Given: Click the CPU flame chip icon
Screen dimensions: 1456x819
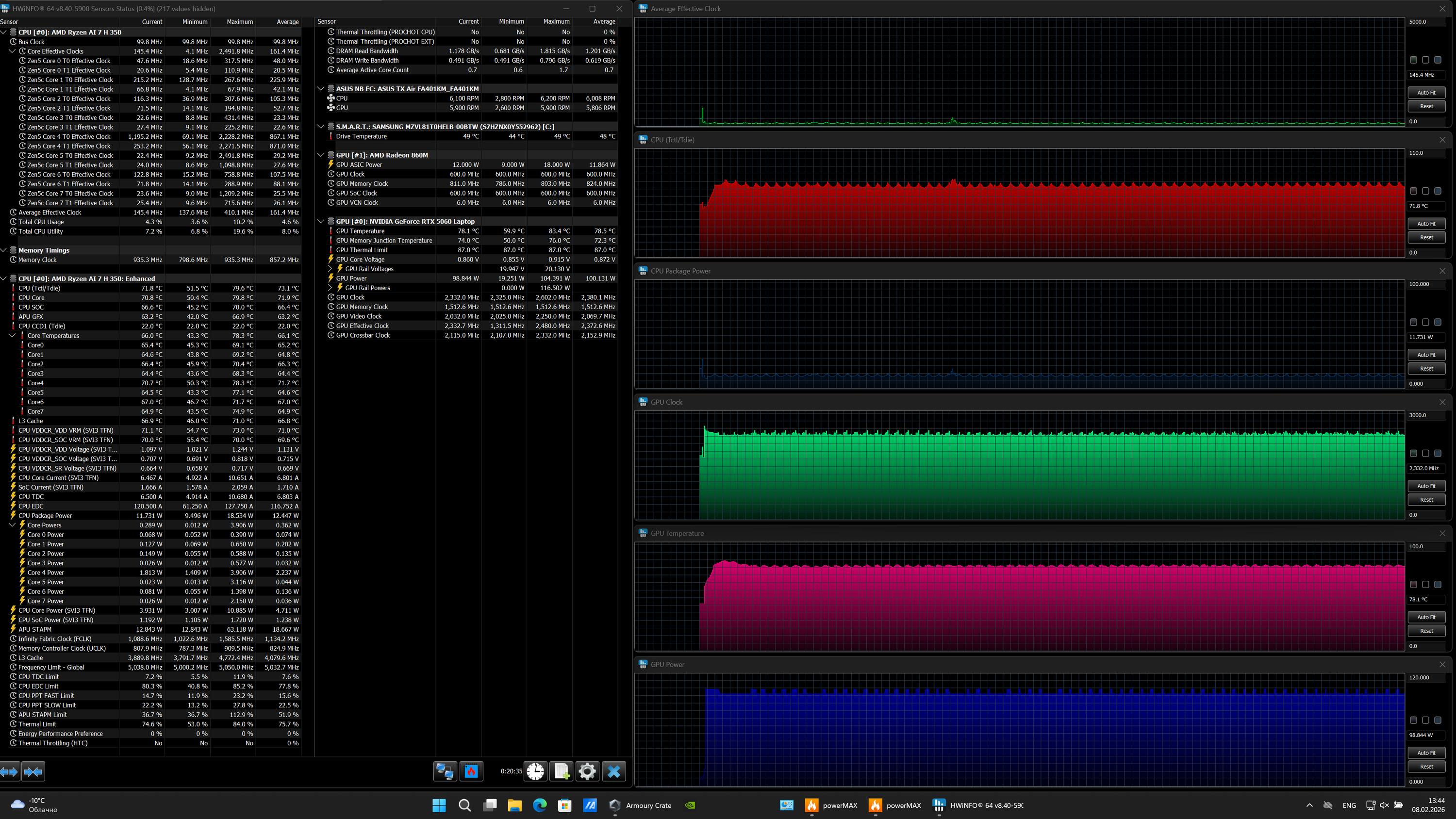Looking at the screenshot, I should click(471, 771).
